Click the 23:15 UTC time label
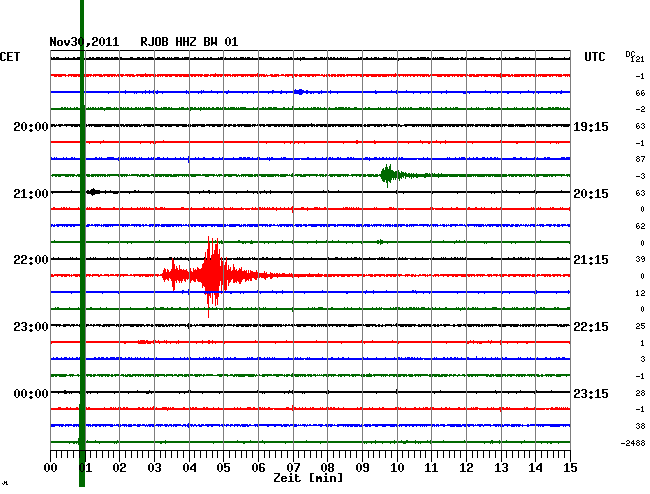 point(591,394)
